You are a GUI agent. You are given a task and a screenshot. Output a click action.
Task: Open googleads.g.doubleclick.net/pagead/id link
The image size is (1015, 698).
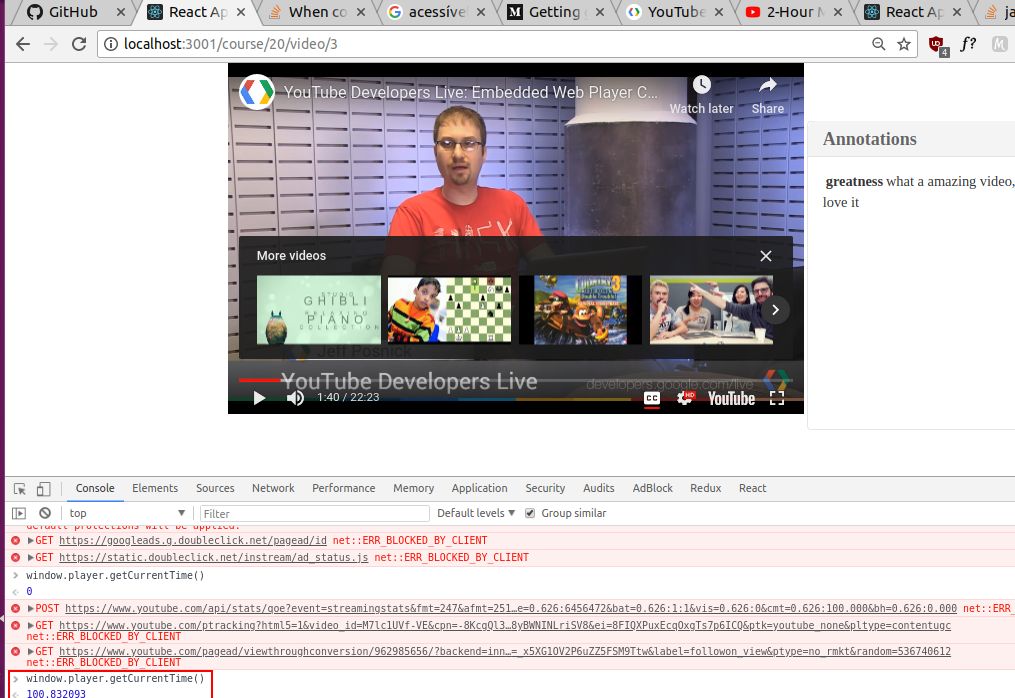193,540
